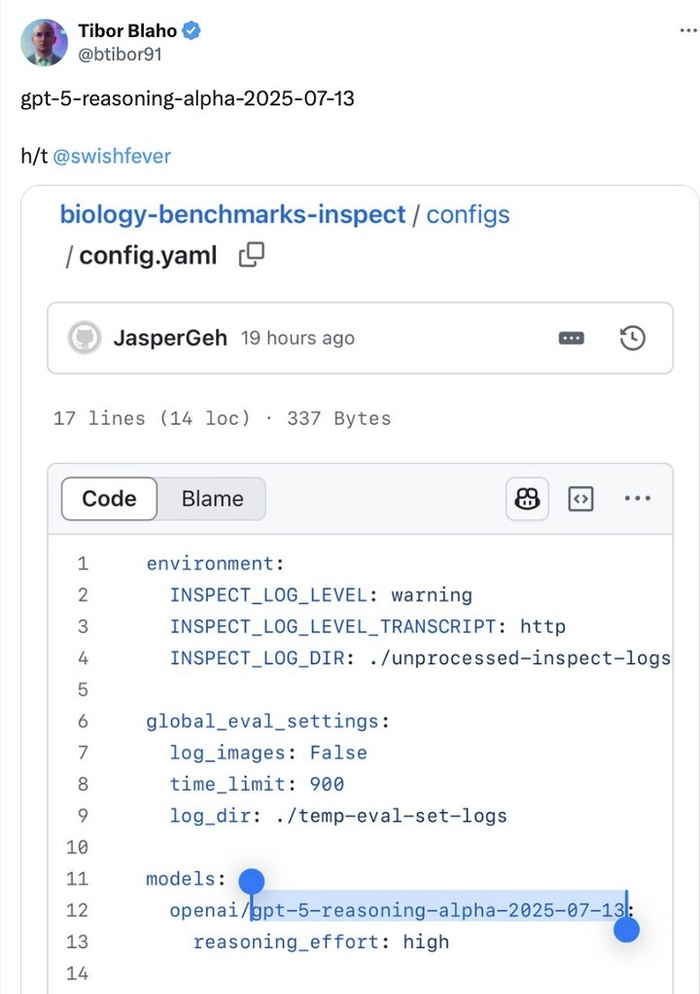
Task: Click the end text selection handle
Action: (x=627, y=930)
